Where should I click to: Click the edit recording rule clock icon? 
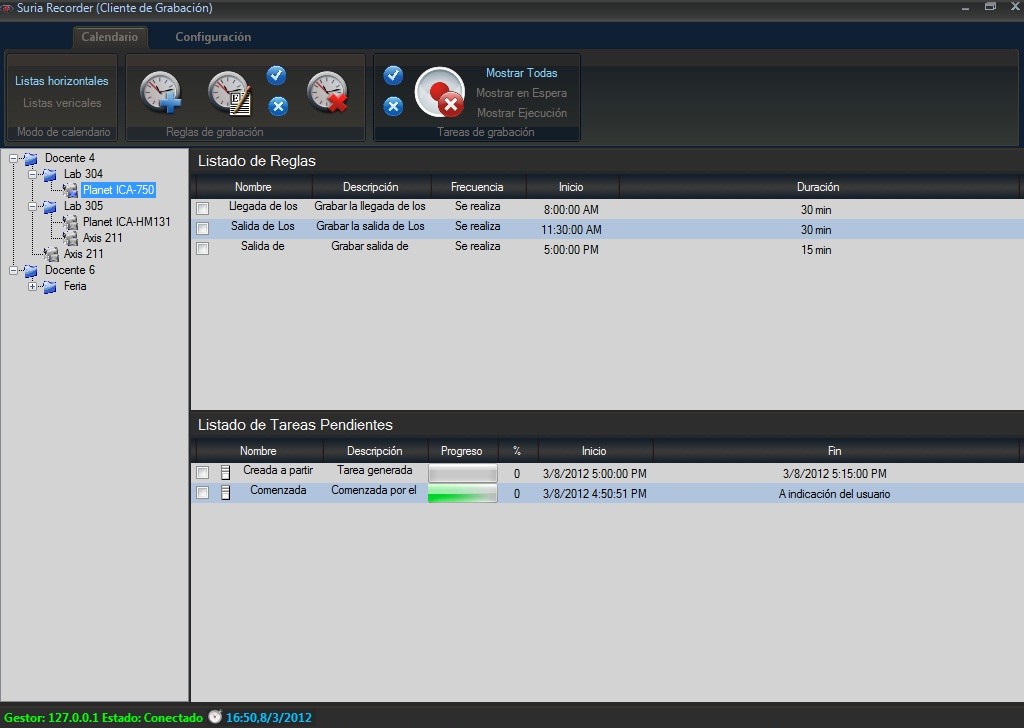tap(229, 92)
